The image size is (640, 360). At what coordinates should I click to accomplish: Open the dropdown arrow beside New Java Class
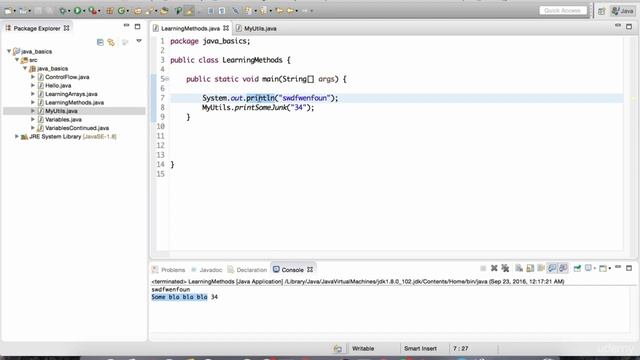[x=128, y=11]
